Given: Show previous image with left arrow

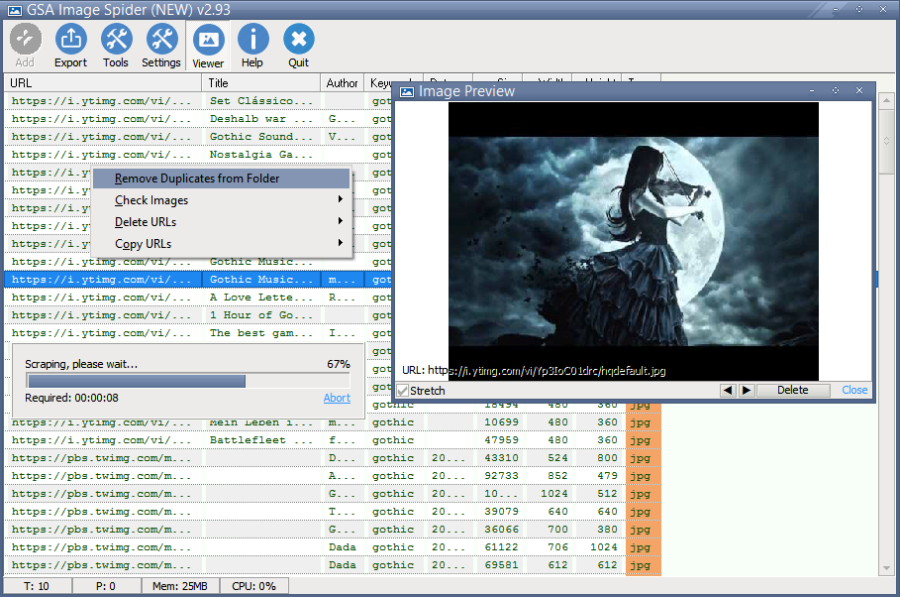Looking at the screenshot, I should [x=727, y=390].
